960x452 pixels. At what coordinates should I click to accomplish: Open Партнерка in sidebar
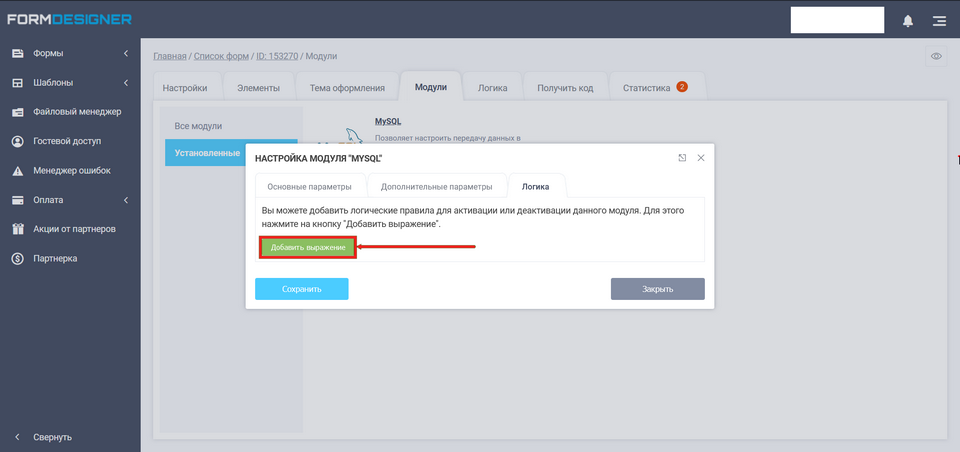(55, 258)
